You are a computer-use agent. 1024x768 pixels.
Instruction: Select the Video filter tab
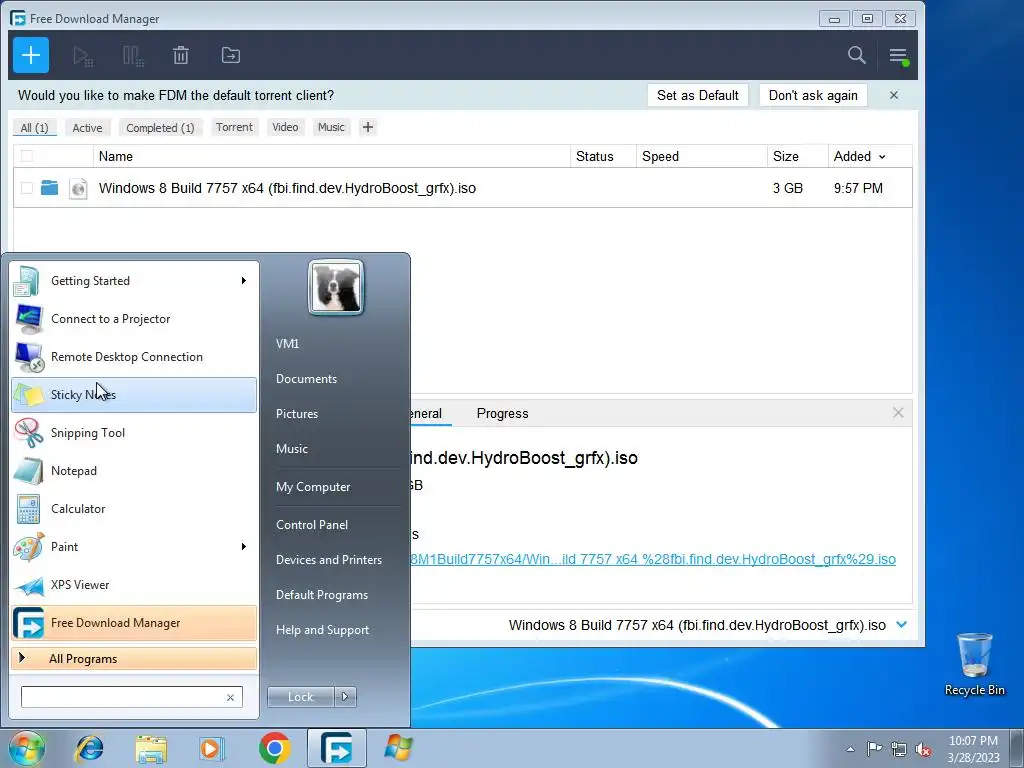(285, 127)
